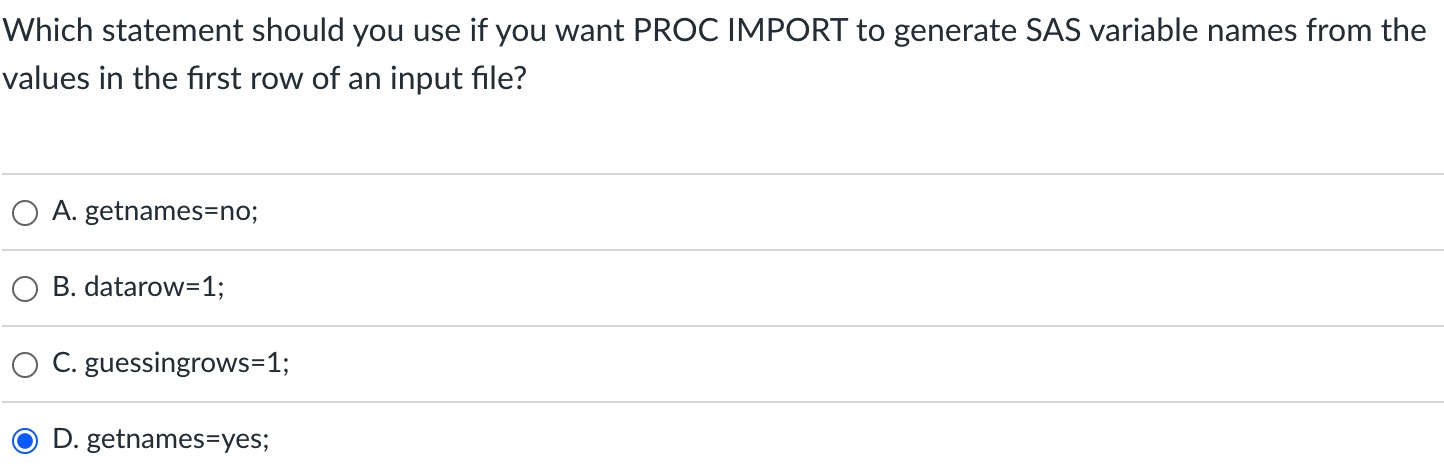
Task: Click the selected getnames=yes radio button
Action: [26, 440]
